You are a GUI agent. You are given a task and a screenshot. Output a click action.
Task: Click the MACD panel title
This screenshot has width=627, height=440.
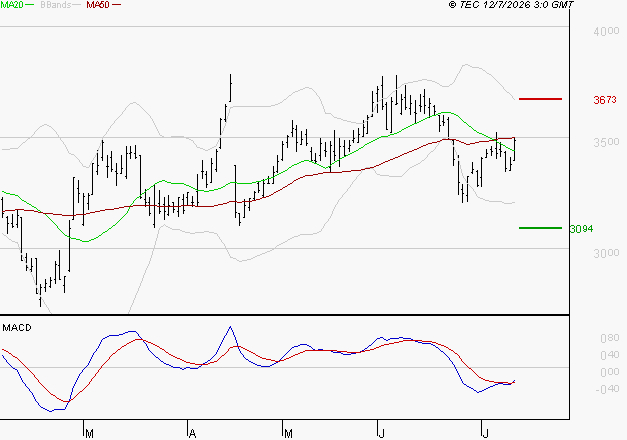pyautogui.click(x=17, y=328)
